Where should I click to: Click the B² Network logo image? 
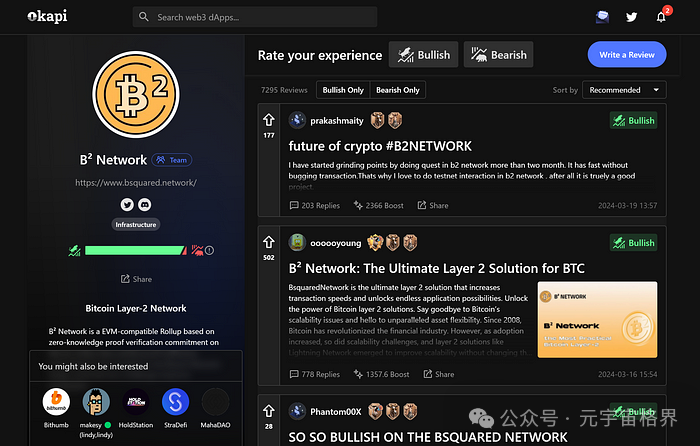(x=136, y=94)
